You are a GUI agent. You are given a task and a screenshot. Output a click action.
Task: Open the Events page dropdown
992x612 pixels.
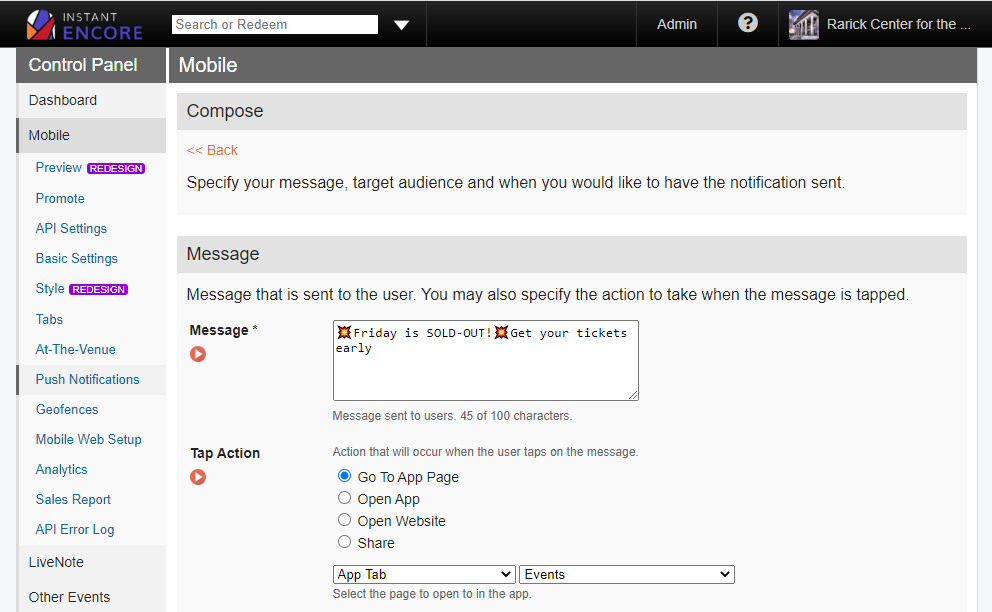point(626,573)
